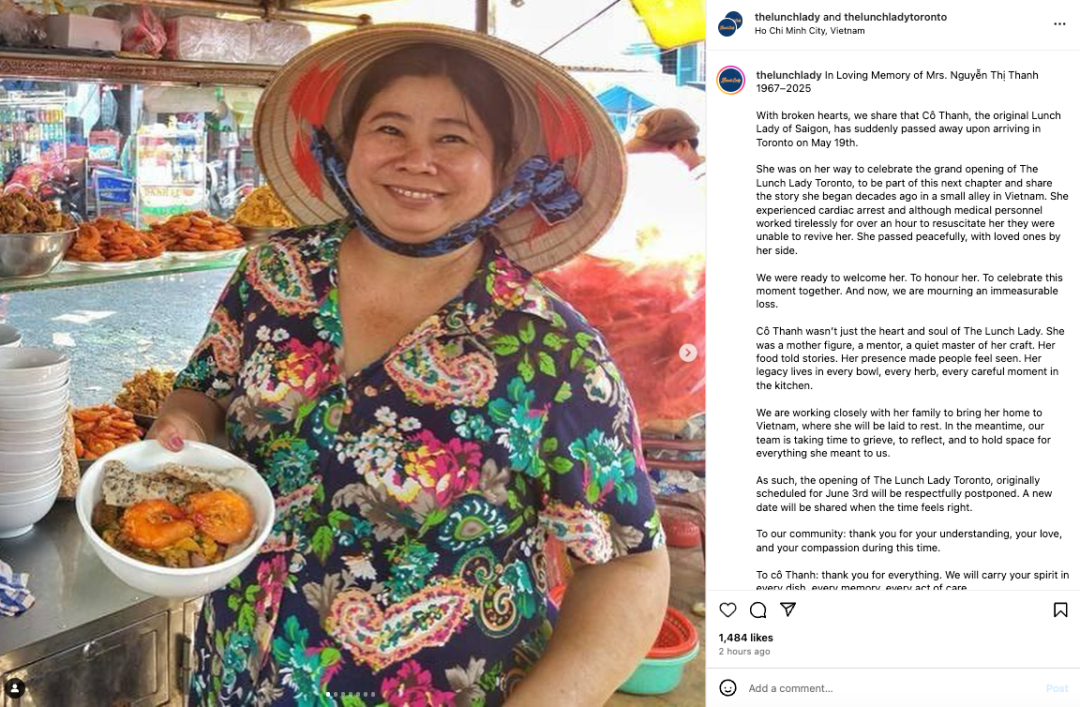Image resolution: width=1080 pixels, height=707 pixels.
Task: View the 1,484 likes list
Action: tap(746, 638)
